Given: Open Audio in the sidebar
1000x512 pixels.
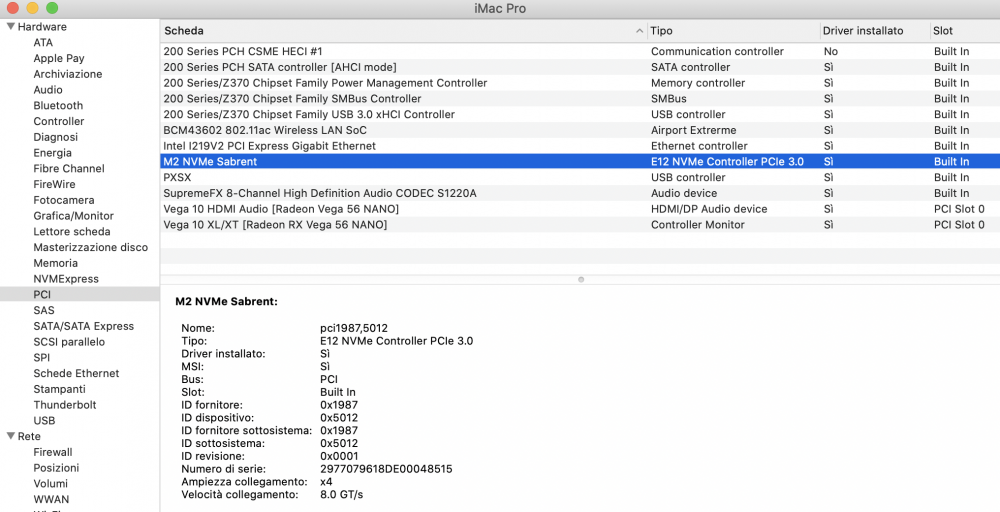Looking at the screenshot, I should (x=48, y=90).
